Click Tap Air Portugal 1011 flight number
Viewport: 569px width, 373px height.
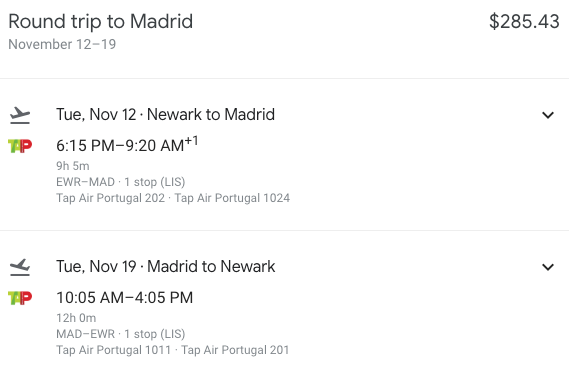(x=113, y=350)
